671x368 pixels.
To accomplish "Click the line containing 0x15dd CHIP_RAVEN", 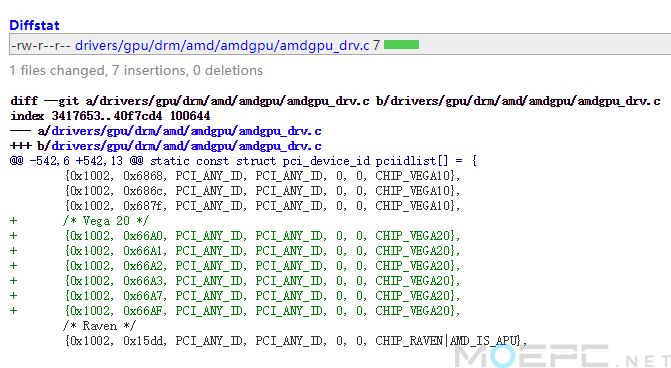I will point(295,341).
